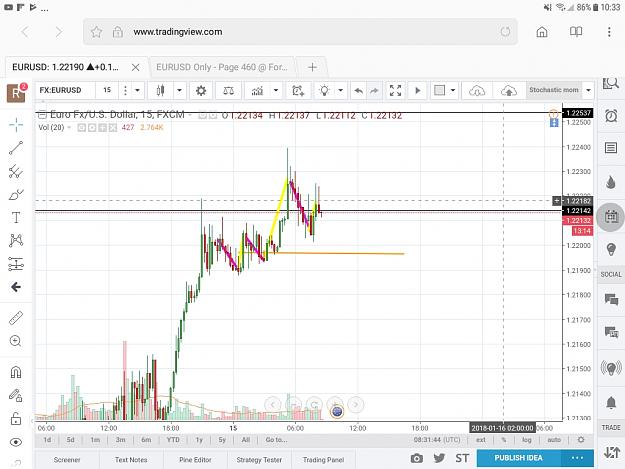Take a chart snapshot camera icon
The image size is (625, 469).
coord(417,458)
